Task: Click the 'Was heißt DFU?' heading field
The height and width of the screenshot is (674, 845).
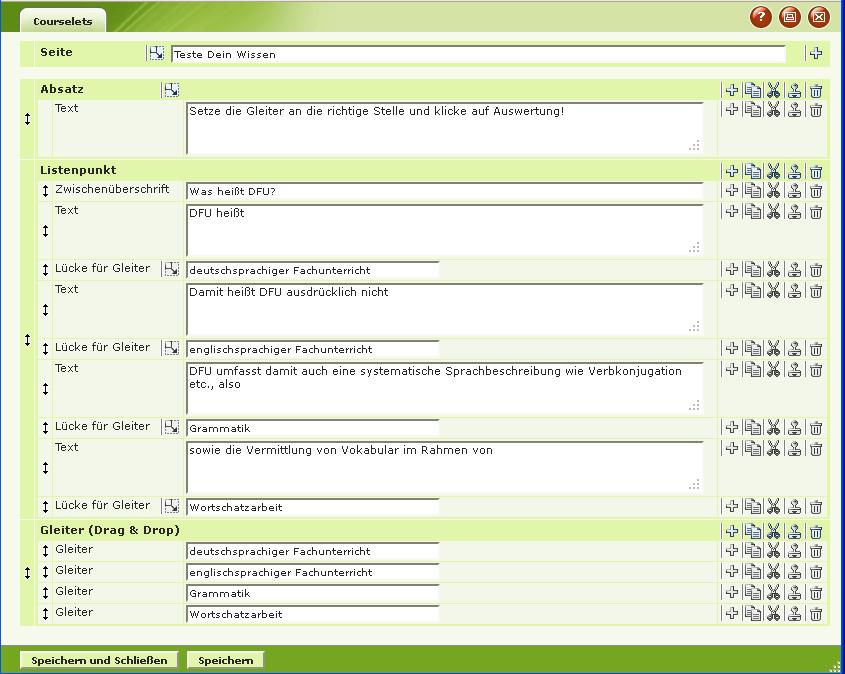Action: pos(445,191)
